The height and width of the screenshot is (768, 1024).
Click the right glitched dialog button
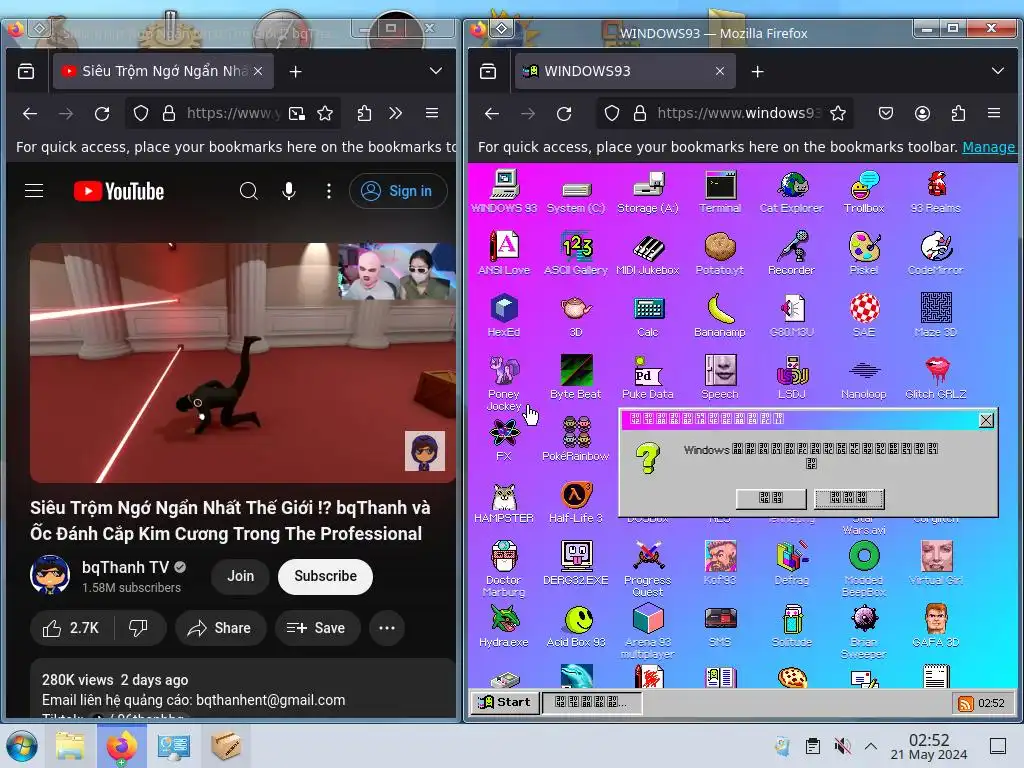coord(849,498)
